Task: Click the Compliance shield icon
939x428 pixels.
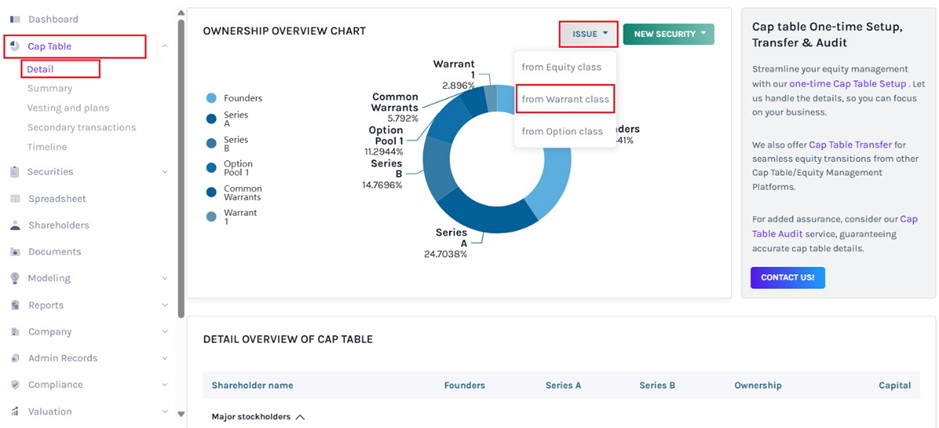Action: coord(15,385)
